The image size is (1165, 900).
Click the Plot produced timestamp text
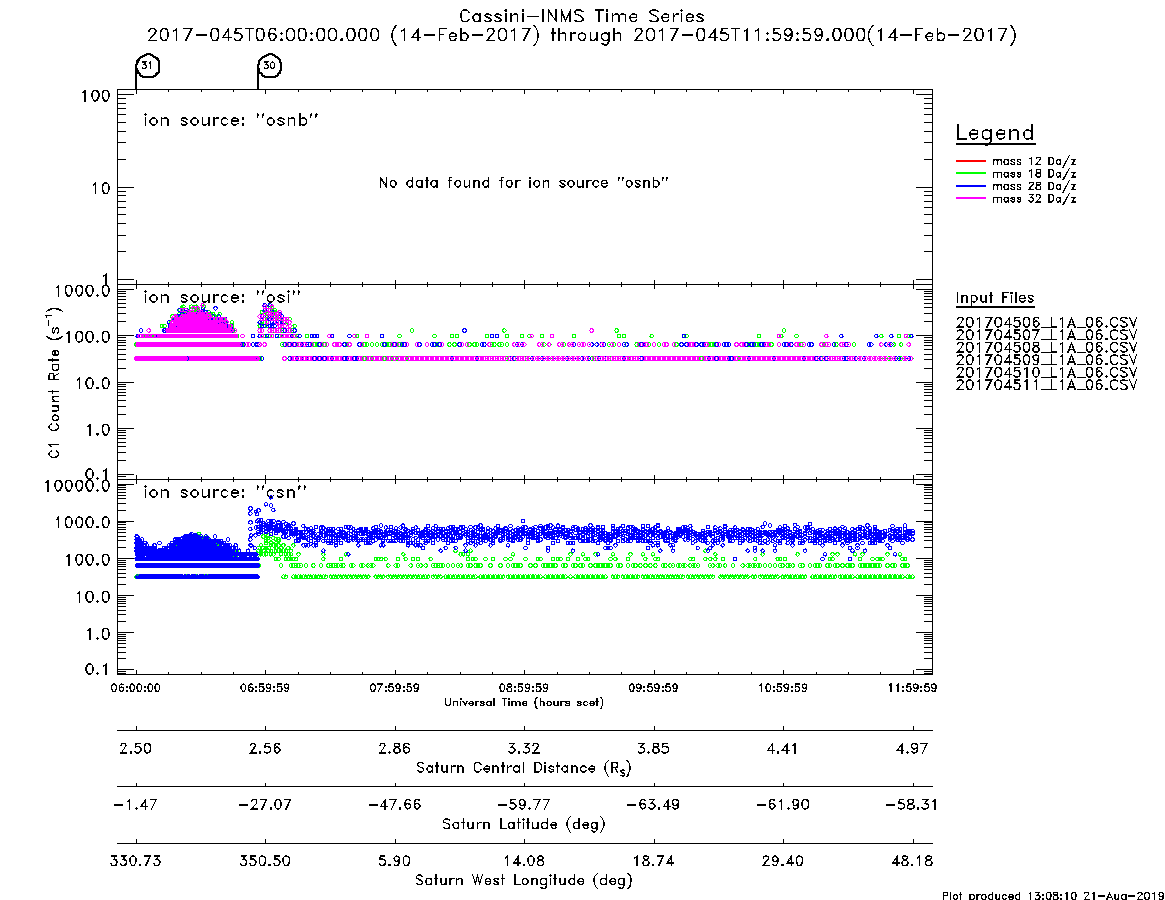[x=1052, y=895]
